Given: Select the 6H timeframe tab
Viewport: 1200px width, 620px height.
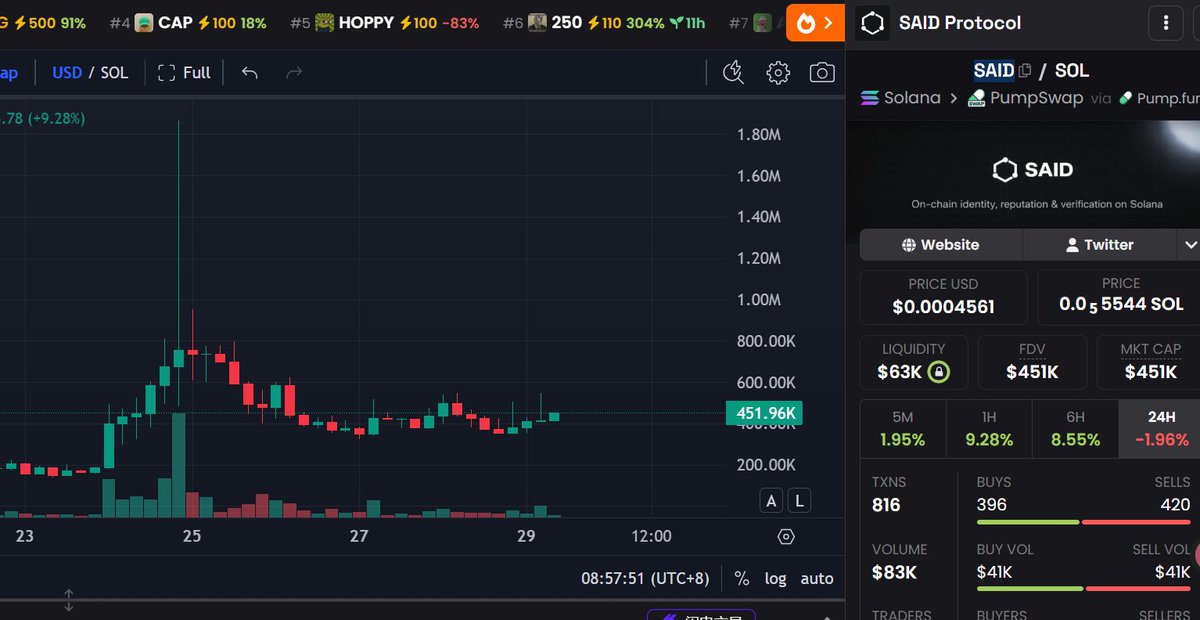Looking at the screenshot, I should (1076, 429).
